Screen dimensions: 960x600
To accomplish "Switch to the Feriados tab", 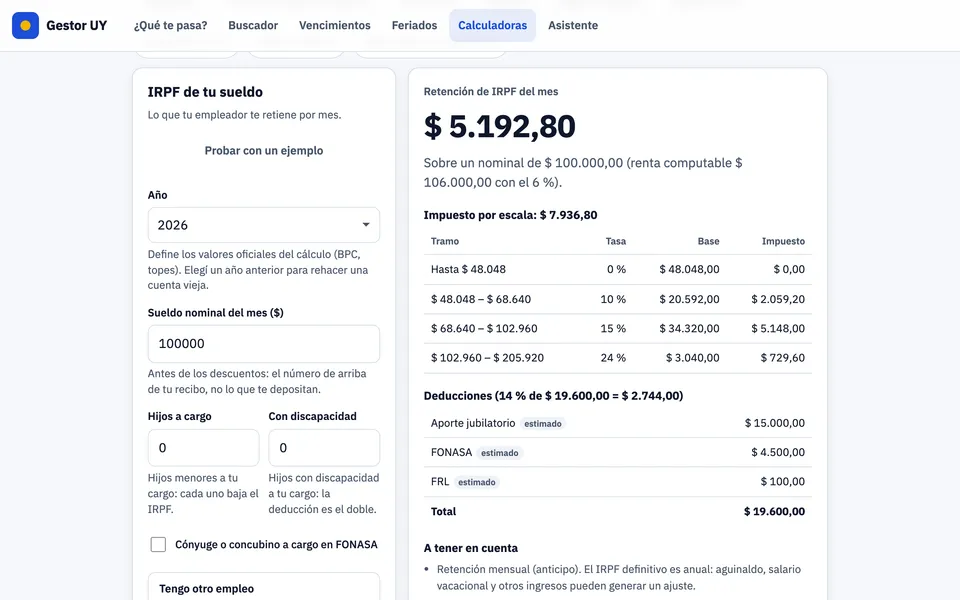I will click(x=414, y=25).
